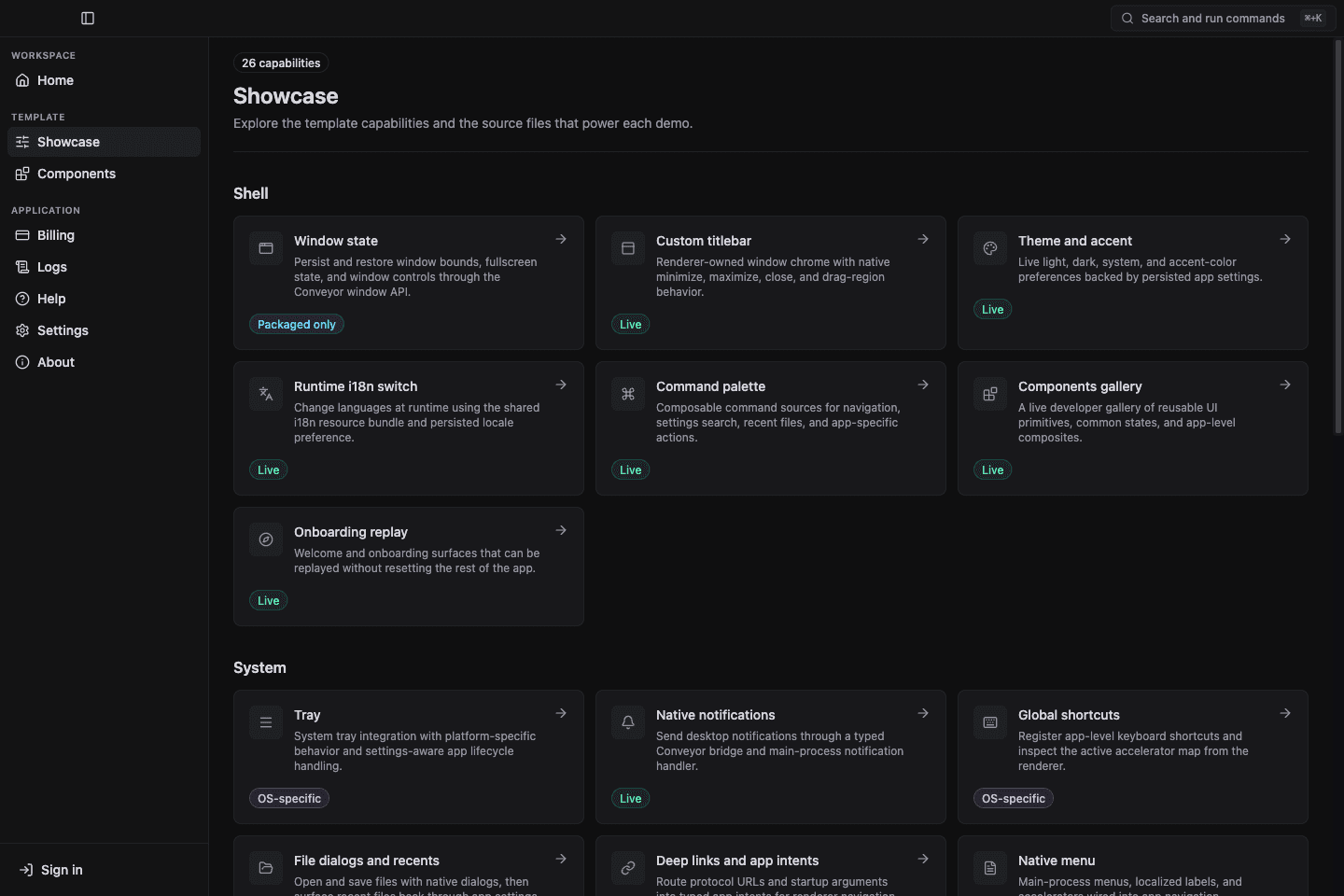Image resolution: width=1344 pixels, height=896 pixels.
Task: Click the Command palette command-key icon
Action: [628, 394]
